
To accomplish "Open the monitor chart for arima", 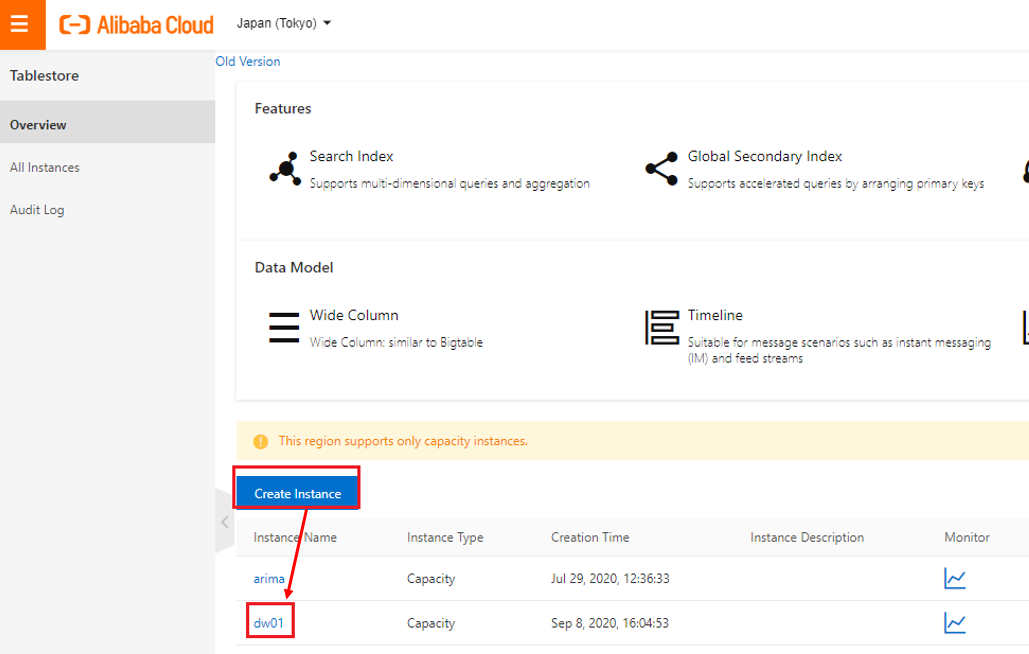I will click(x=955, y=579).
